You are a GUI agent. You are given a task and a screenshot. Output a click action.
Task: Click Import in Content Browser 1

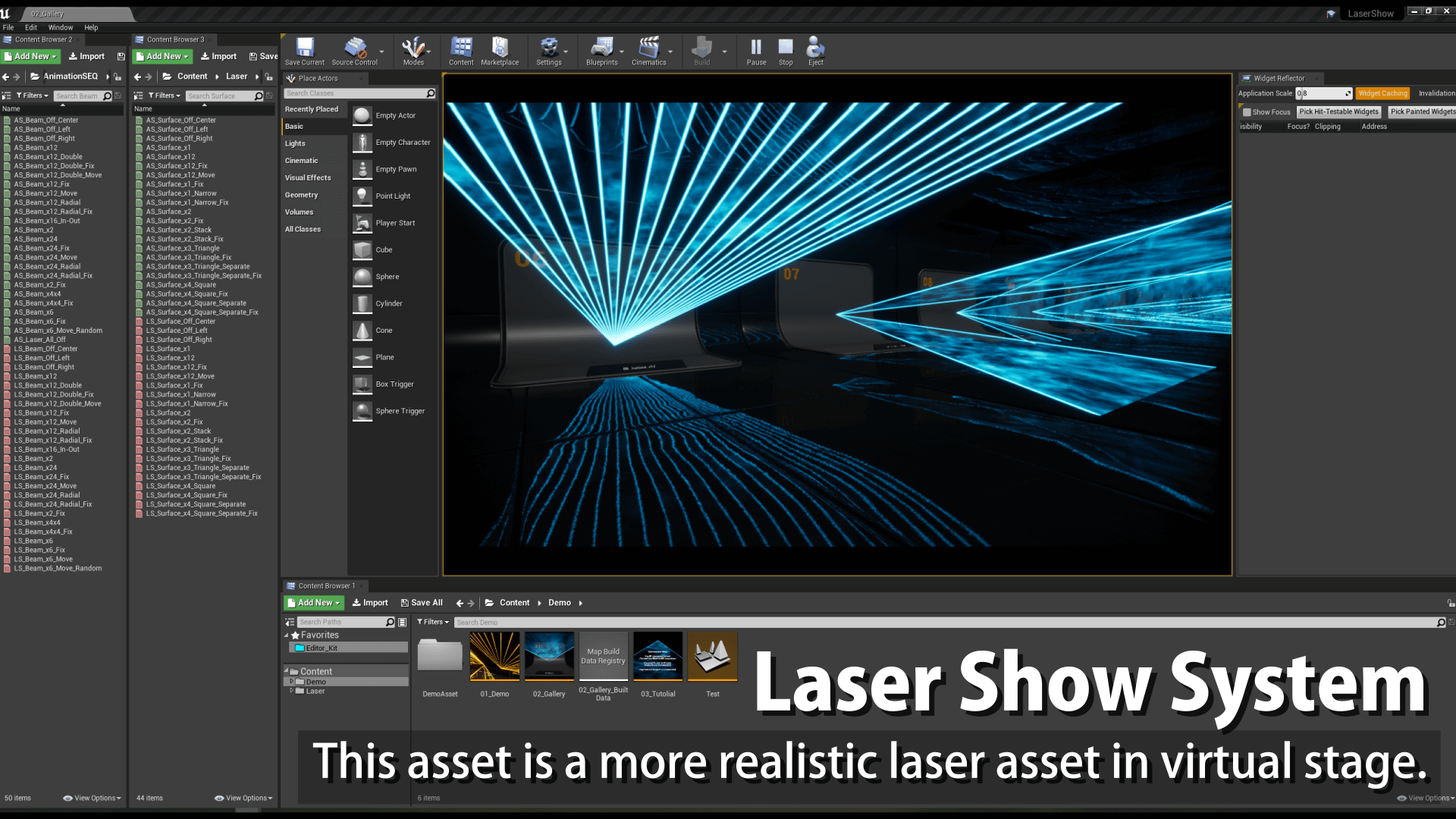click(x=370, y=603)
